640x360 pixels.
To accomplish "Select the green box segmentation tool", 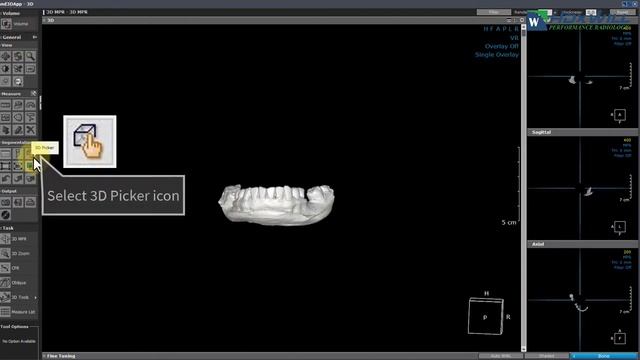I will pyautogui.click(x=29, y=166).
